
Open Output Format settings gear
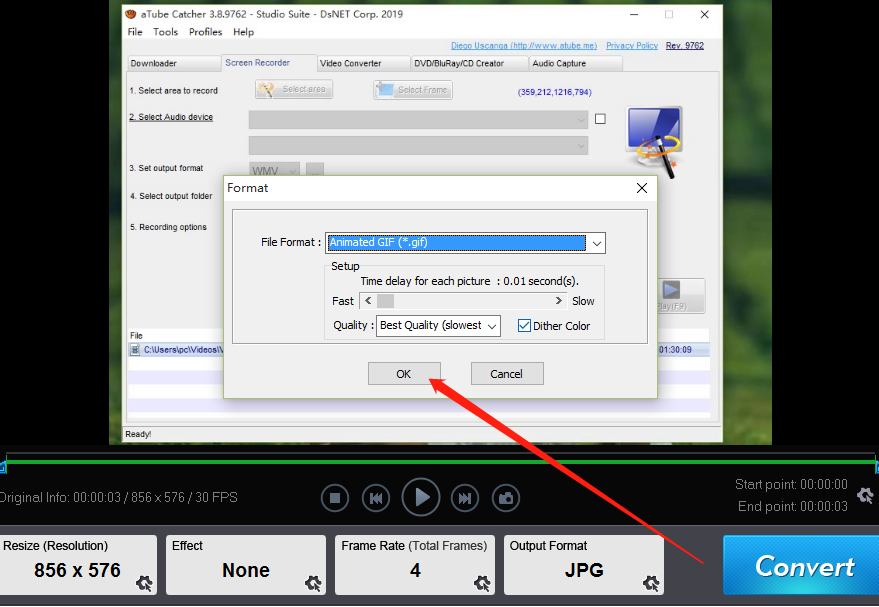pos(651,583)
